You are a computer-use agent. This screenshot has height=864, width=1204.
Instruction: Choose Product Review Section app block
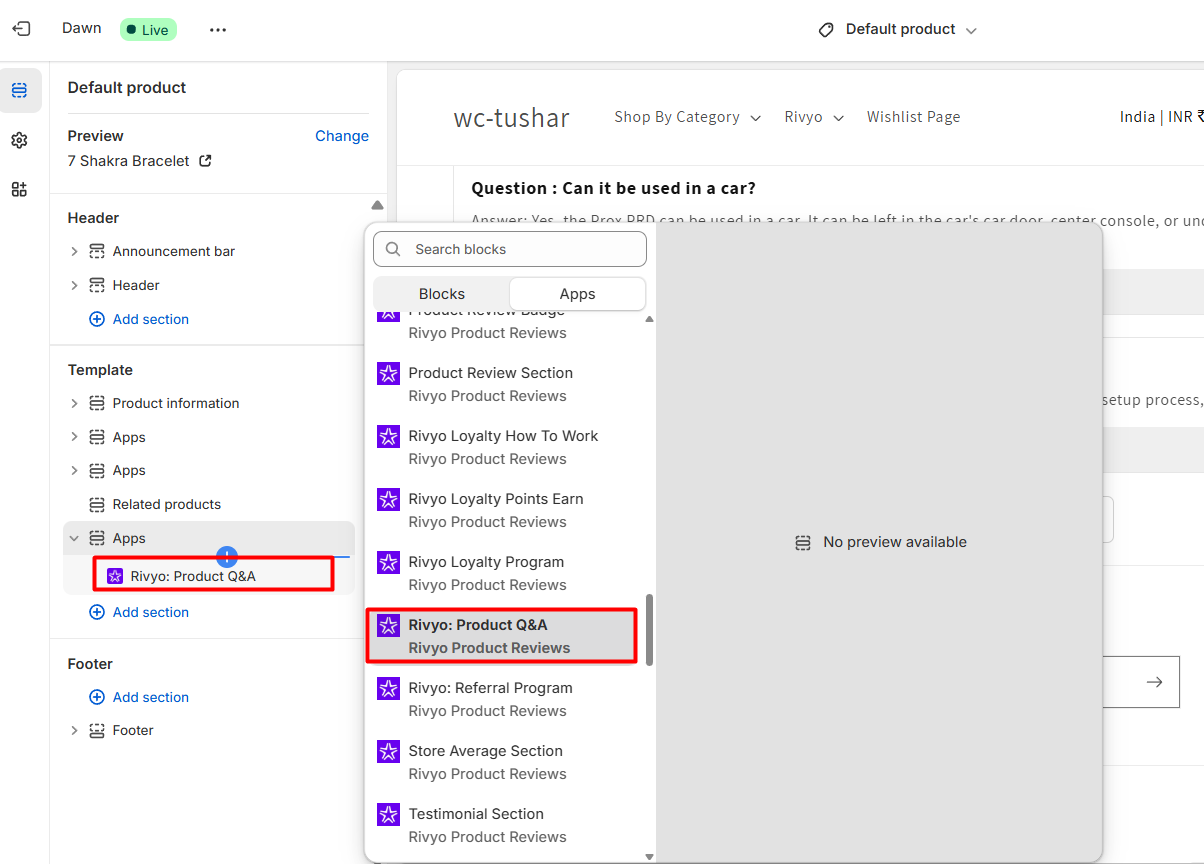(502, 384)
